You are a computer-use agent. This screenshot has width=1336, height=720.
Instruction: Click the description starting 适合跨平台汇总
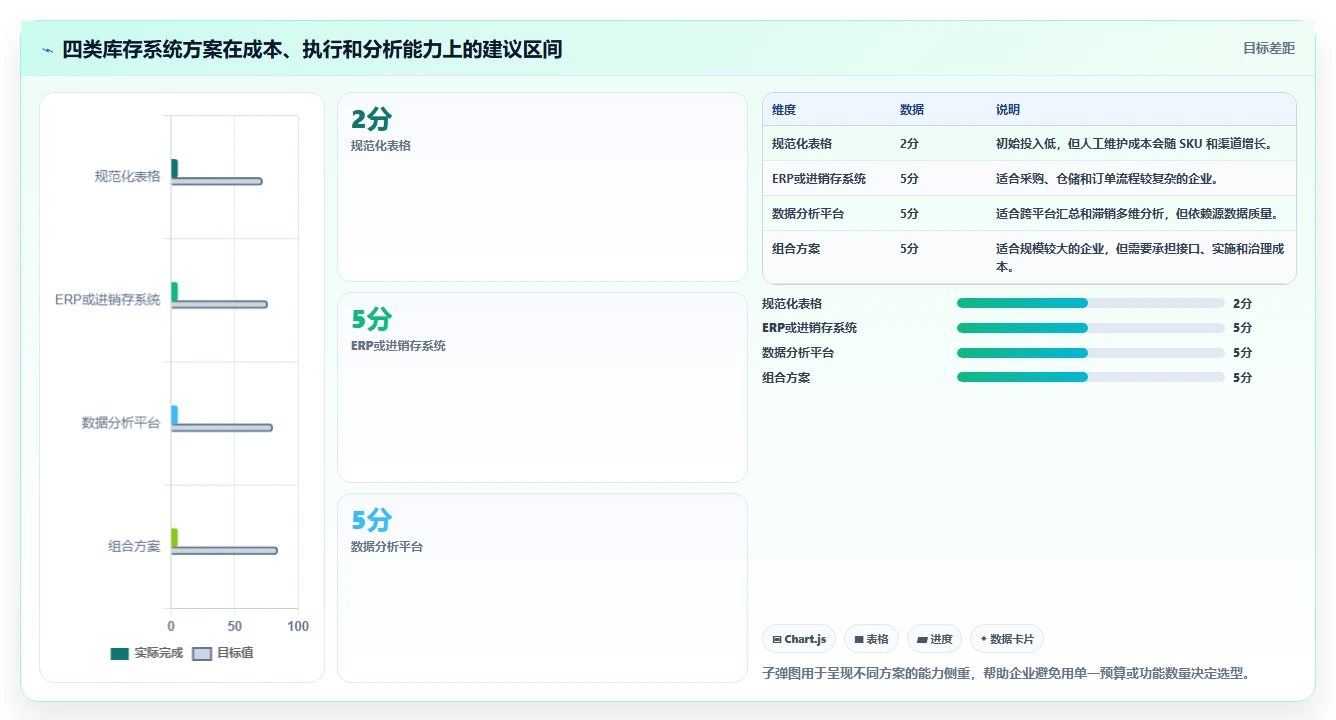1137,214
